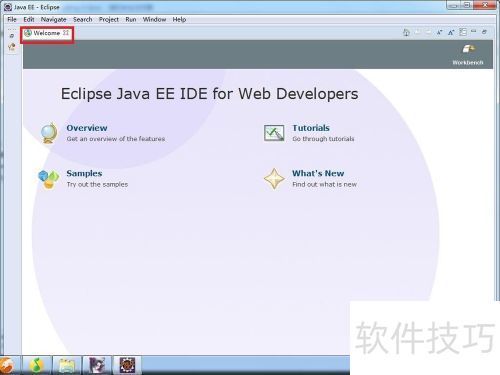Click the customize page layout icon
500x375 pixels.
tap(463, 32)
